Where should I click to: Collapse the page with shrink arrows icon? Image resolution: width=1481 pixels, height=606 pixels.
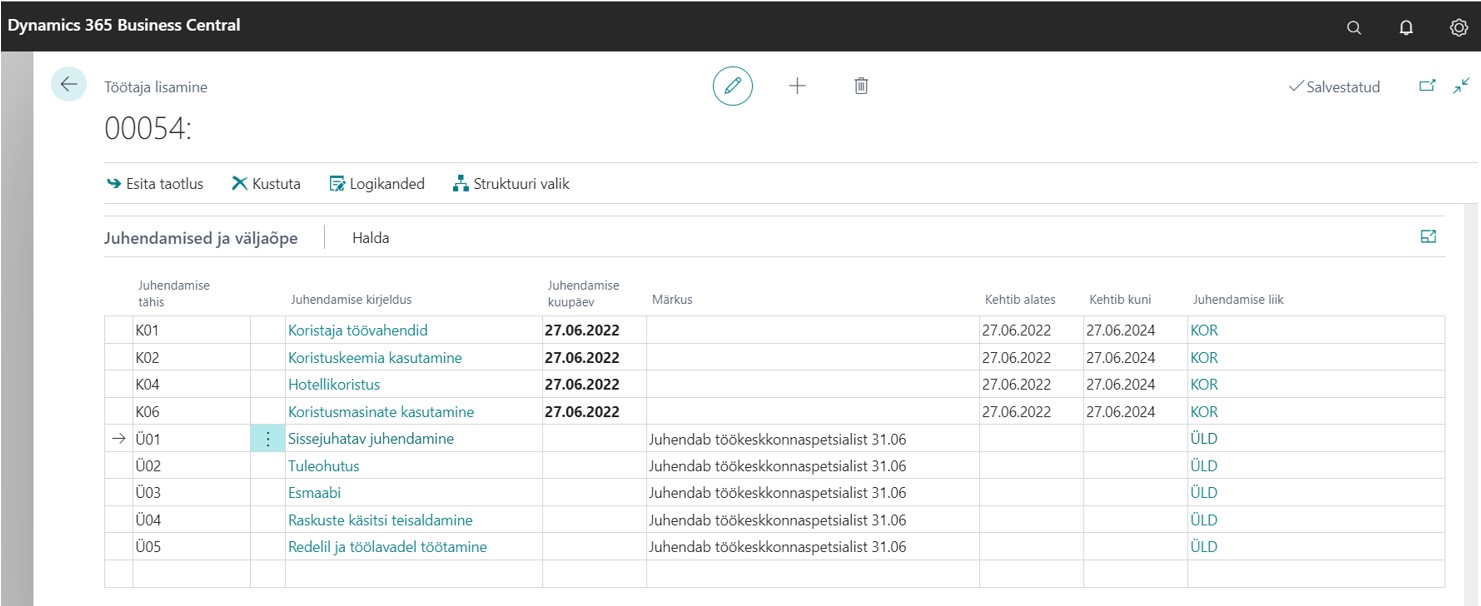[1461, 87]
